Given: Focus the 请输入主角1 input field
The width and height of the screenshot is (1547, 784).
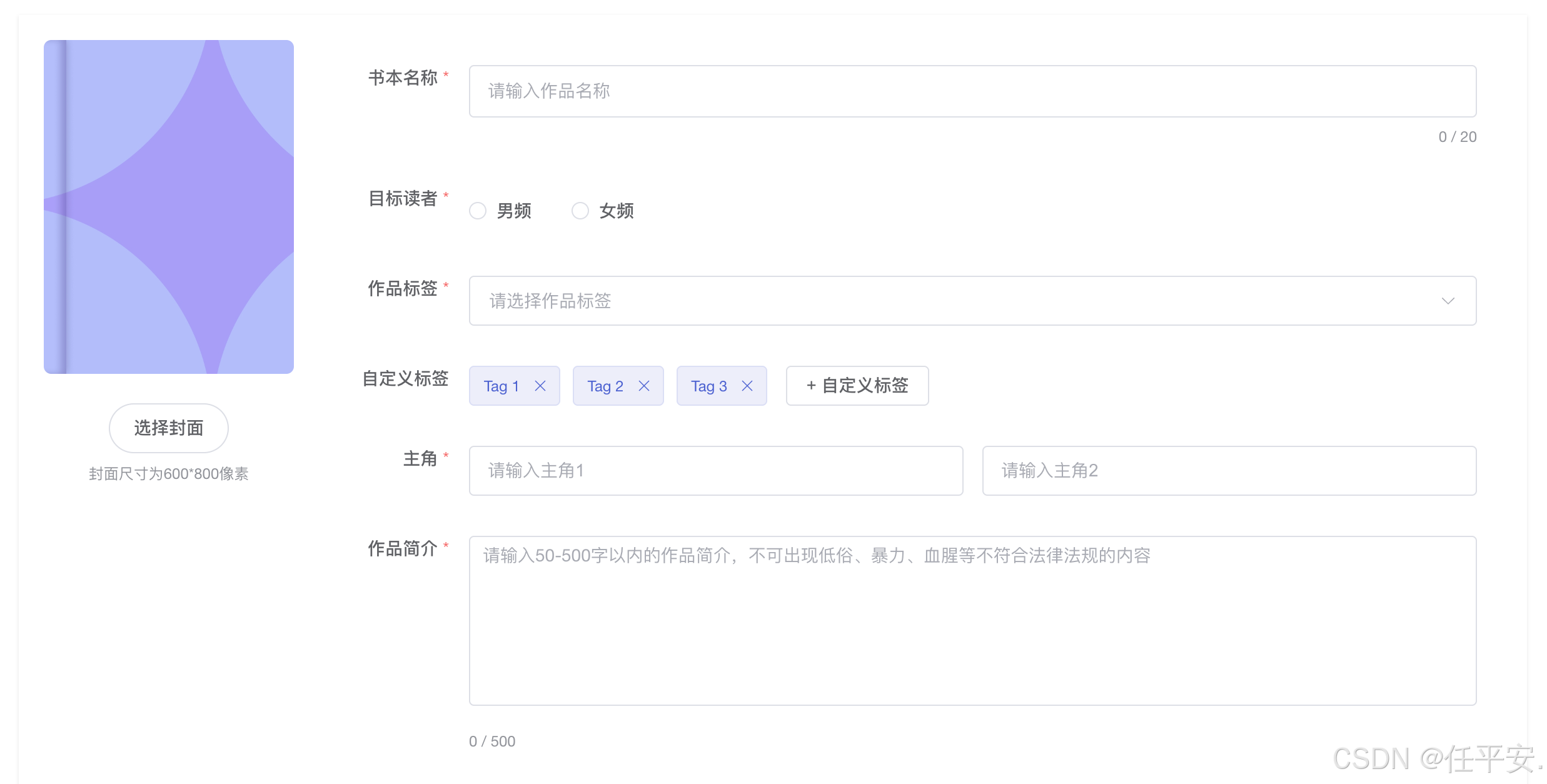Looking at the screenshot, I should pyautogui.click(x=716, y=471).
